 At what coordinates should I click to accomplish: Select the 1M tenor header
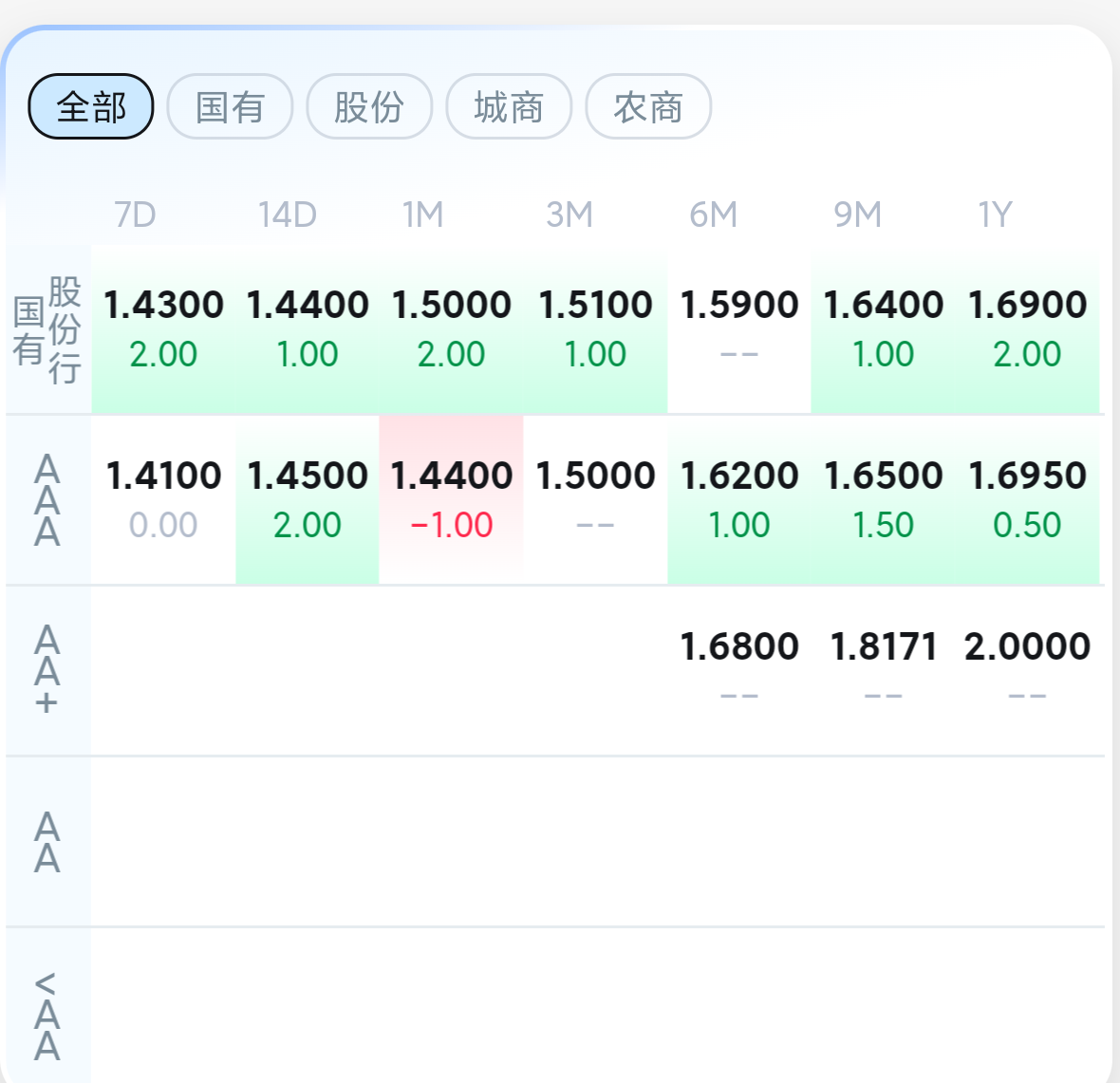tap(423, 215)
